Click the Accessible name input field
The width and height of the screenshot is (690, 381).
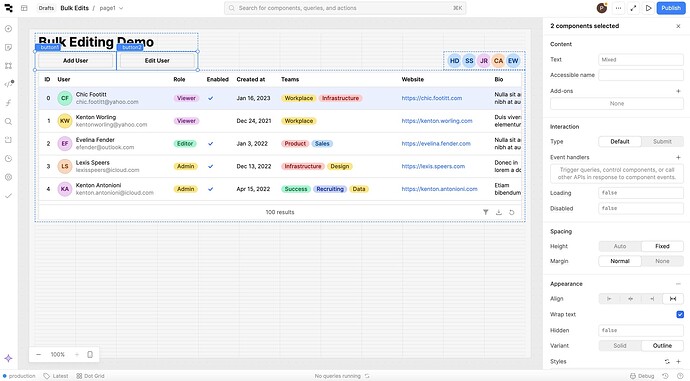pos(641,75)
